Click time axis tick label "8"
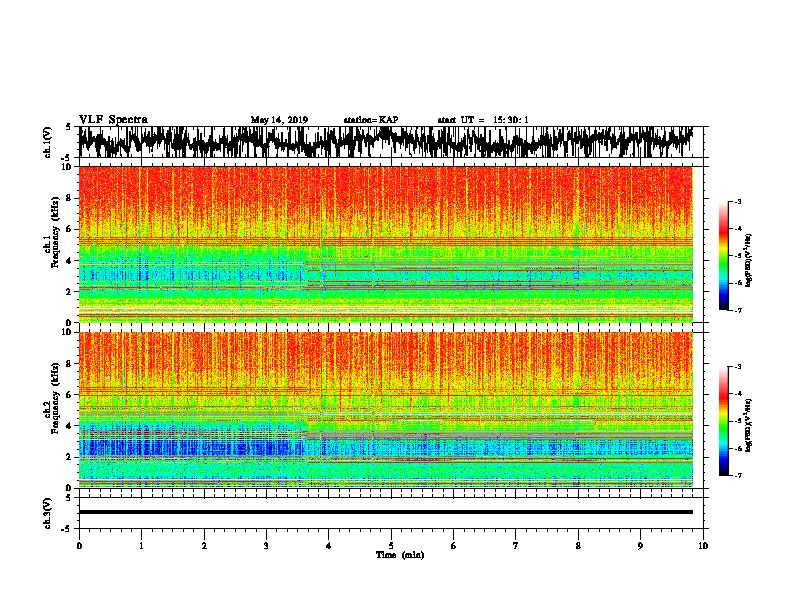 [578, 546]
